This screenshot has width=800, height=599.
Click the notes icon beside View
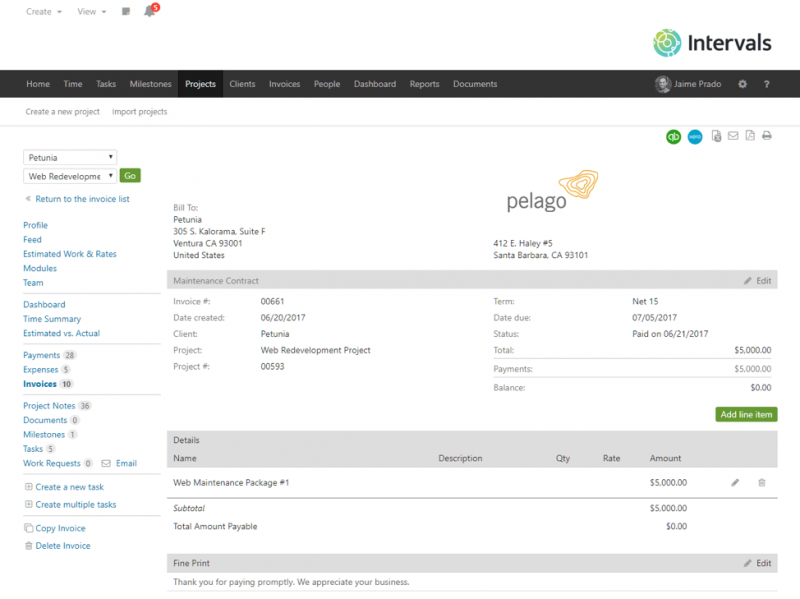pos(126,11)
